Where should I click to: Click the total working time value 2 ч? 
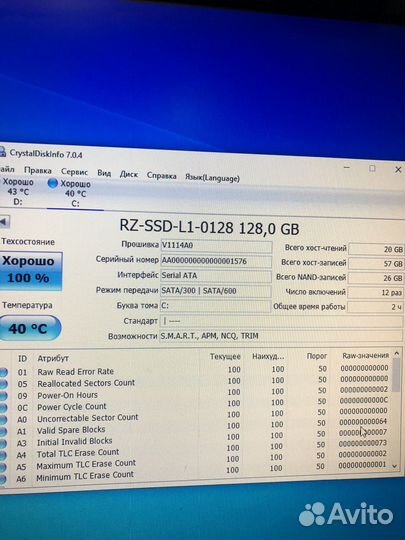point(376,307)
